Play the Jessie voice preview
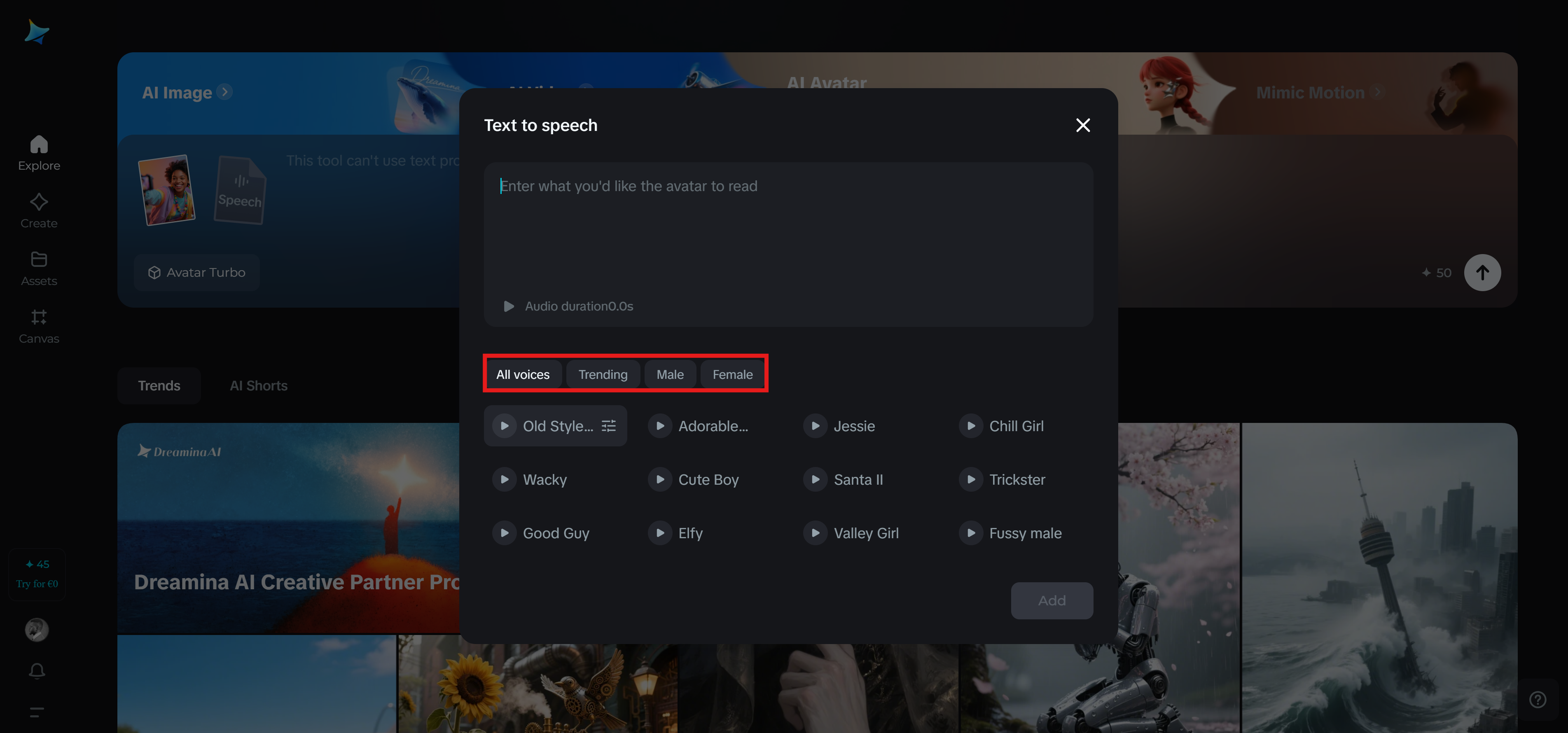Viewport: 1568px width, 733px height. (x=815, y=426)
